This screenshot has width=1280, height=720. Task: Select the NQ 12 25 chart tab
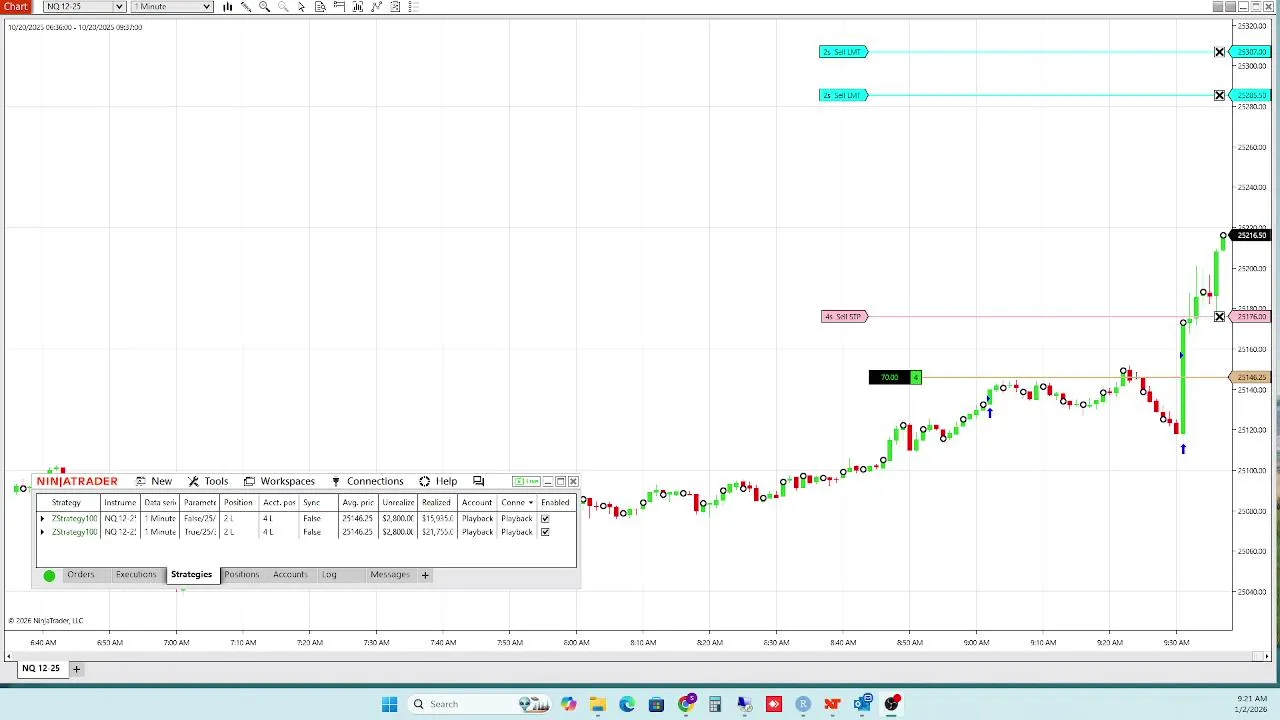[x=41, y=668]
